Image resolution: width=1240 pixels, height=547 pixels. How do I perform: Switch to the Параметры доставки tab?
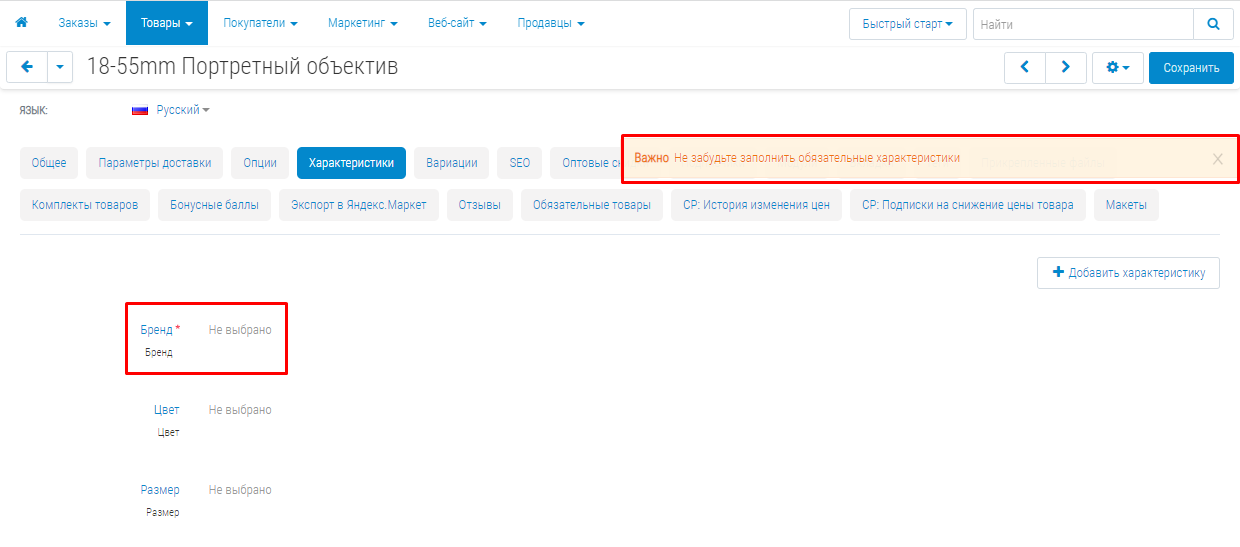tap(155, 163)
